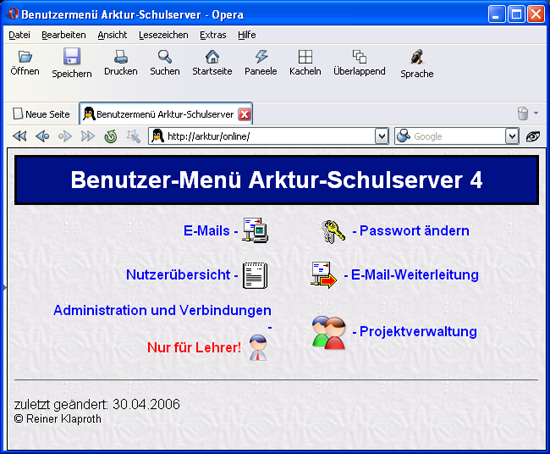Image resolution: width=550 pixels, height=454 pixels.
Task: Open the Hilfe menu
Action: pos(247,35)
